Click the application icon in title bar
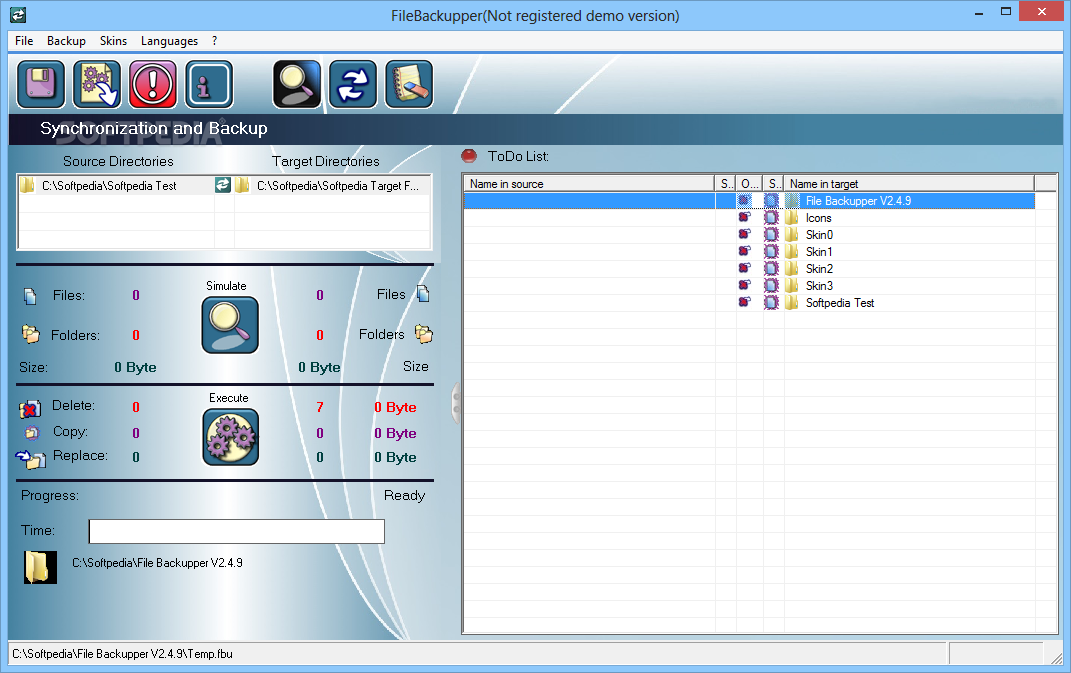The image size is (1071, 673). [x=18, y=14]
